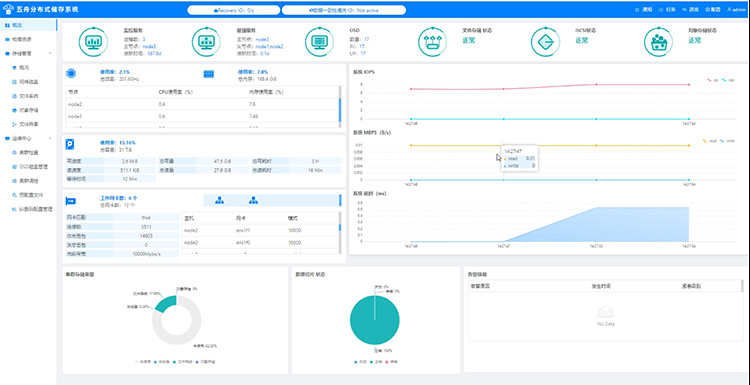Click the object storage basket icon
Viewport: 750px width, 385px height.
coord(659,42)
